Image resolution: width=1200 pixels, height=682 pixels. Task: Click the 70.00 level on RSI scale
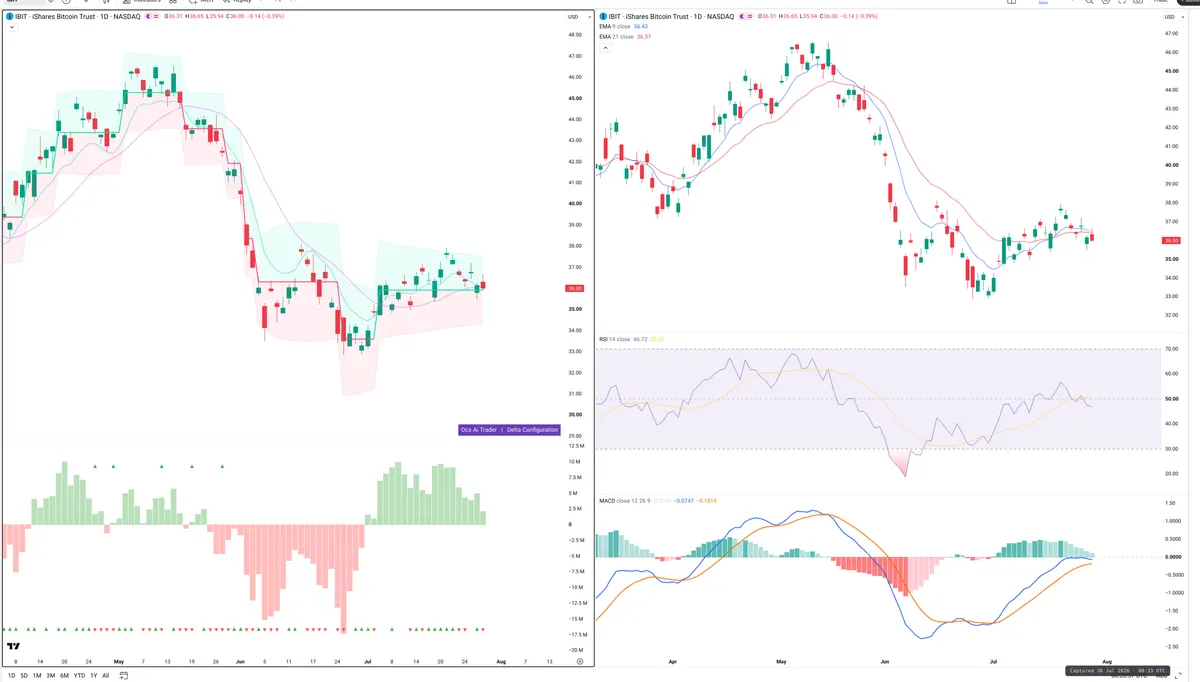coord(1171,349)
